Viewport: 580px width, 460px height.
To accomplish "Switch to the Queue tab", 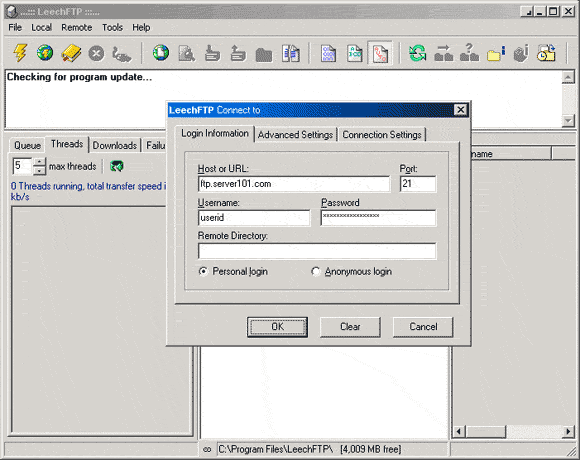I will point(27,145).
